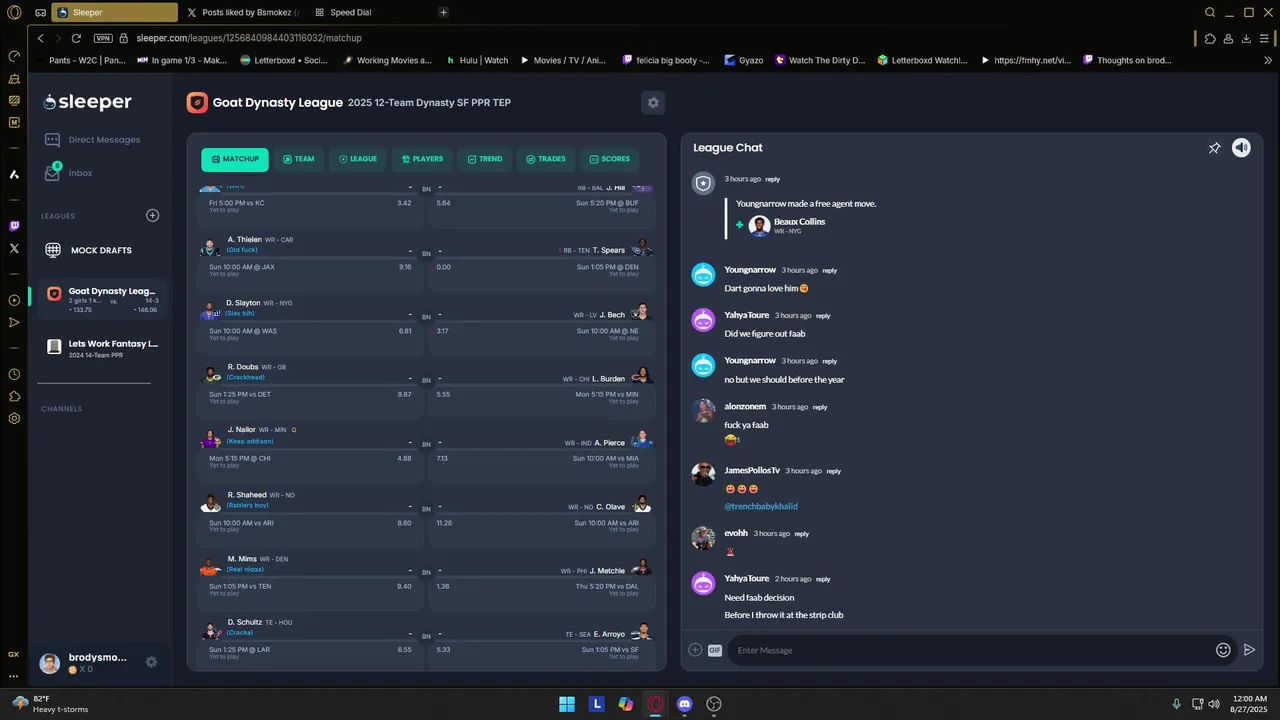The height and width of the screenshot is (720, 1280).
Task: Open browser extensions cube icon
Action: (x=1210, y=38)
